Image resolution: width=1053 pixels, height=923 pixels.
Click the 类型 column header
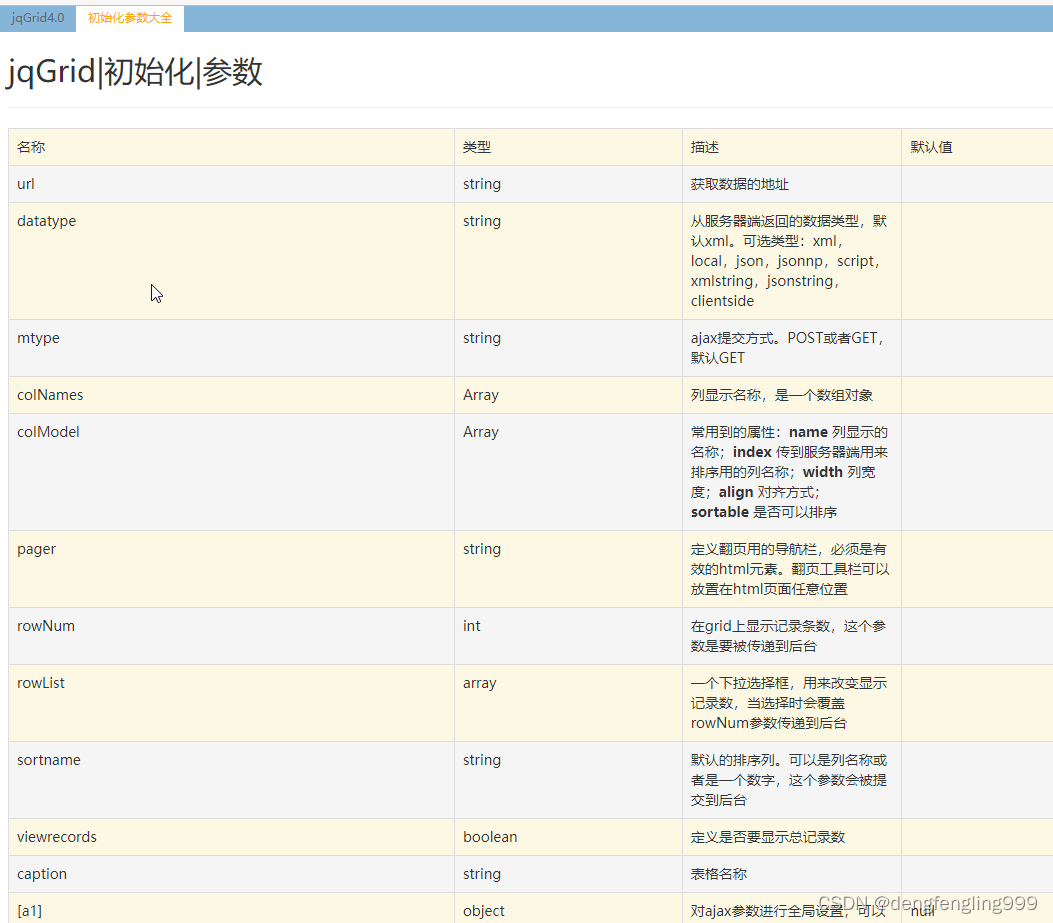[477, 146]
